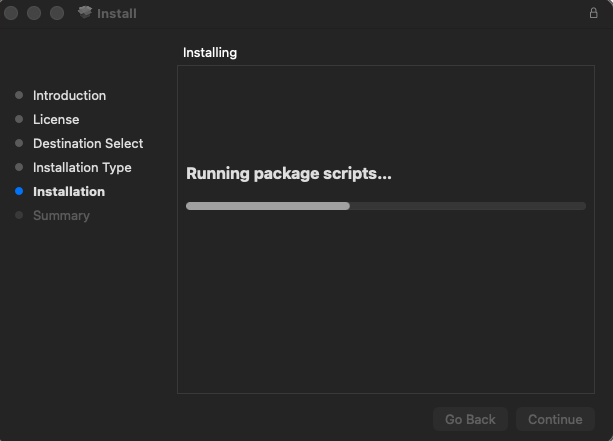Click the package icon in the title bar
Image resolution: width=613 pixels, height=441 pixels.
85,13
